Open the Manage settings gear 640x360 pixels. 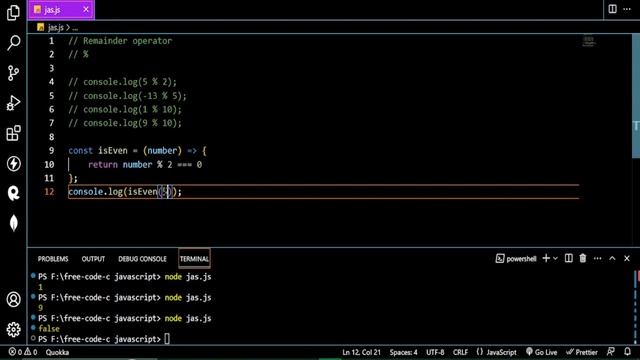13,329
